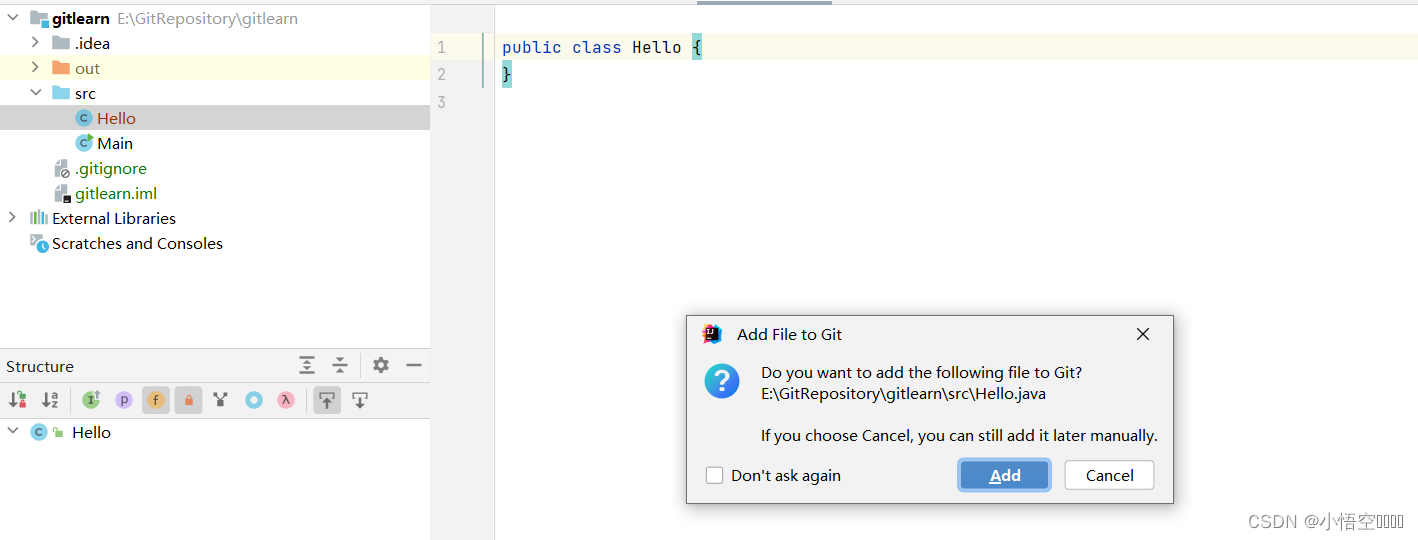Expand the out folder in project tree
The width and height of the screenshot is (1418, 540).
pos(36,68)
